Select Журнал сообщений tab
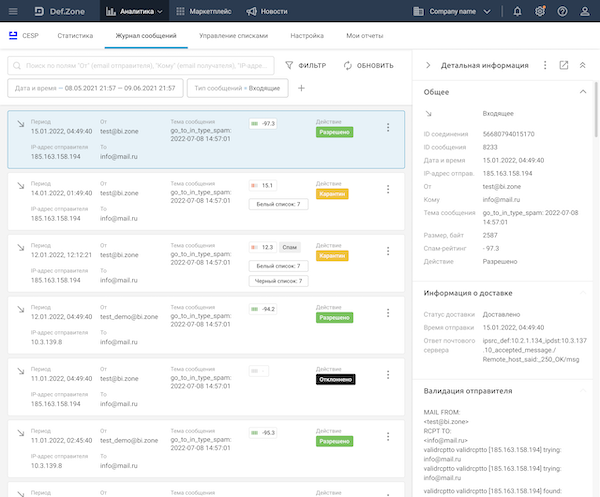This screenshot has width=600, height=497. click(146, 36)
